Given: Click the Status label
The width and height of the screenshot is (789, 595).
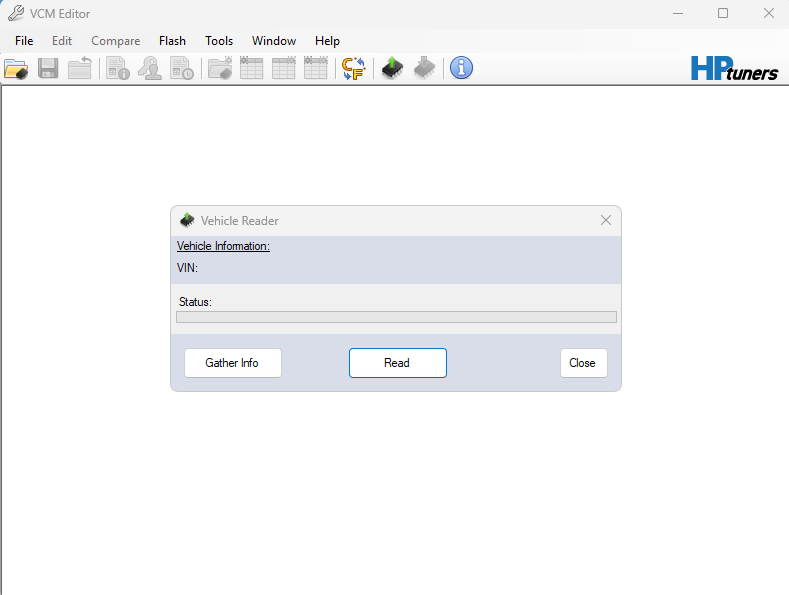Looking at the screenshot, I should point(195,302).
